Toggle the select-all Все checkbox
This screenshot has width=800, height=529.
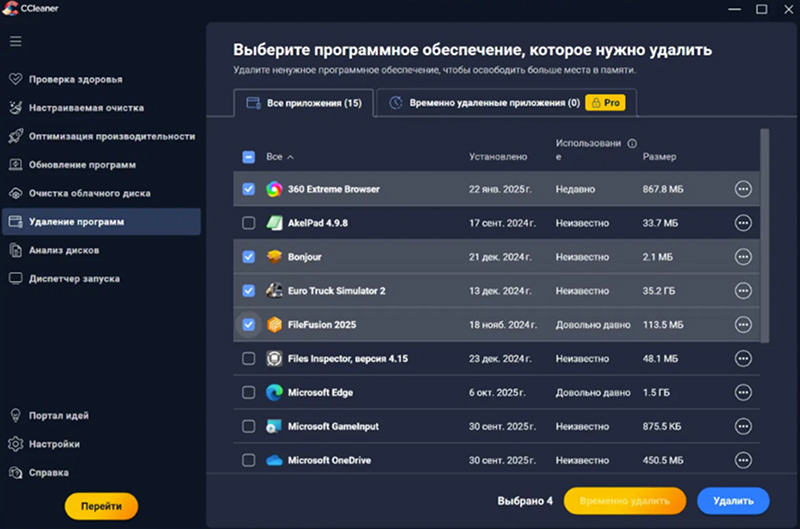[x=248, y=157]
